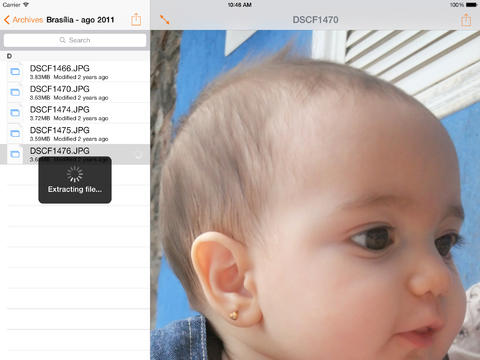This screenshot has width=480, height=360.
Task: Tap the Brasília - ago 2011 title
Action: 80,20
